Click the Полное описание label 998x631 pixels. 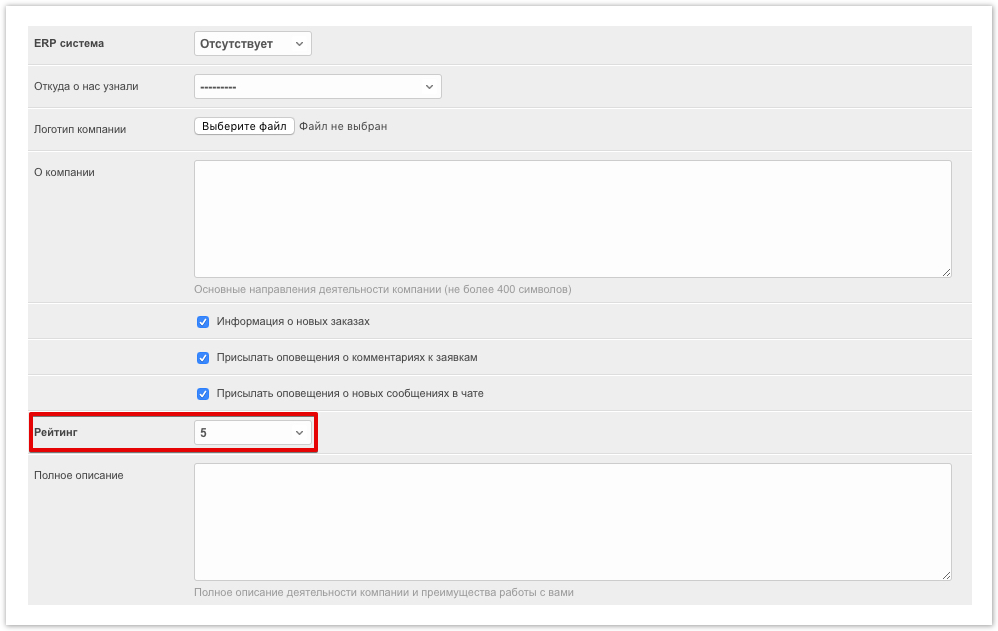79,475
